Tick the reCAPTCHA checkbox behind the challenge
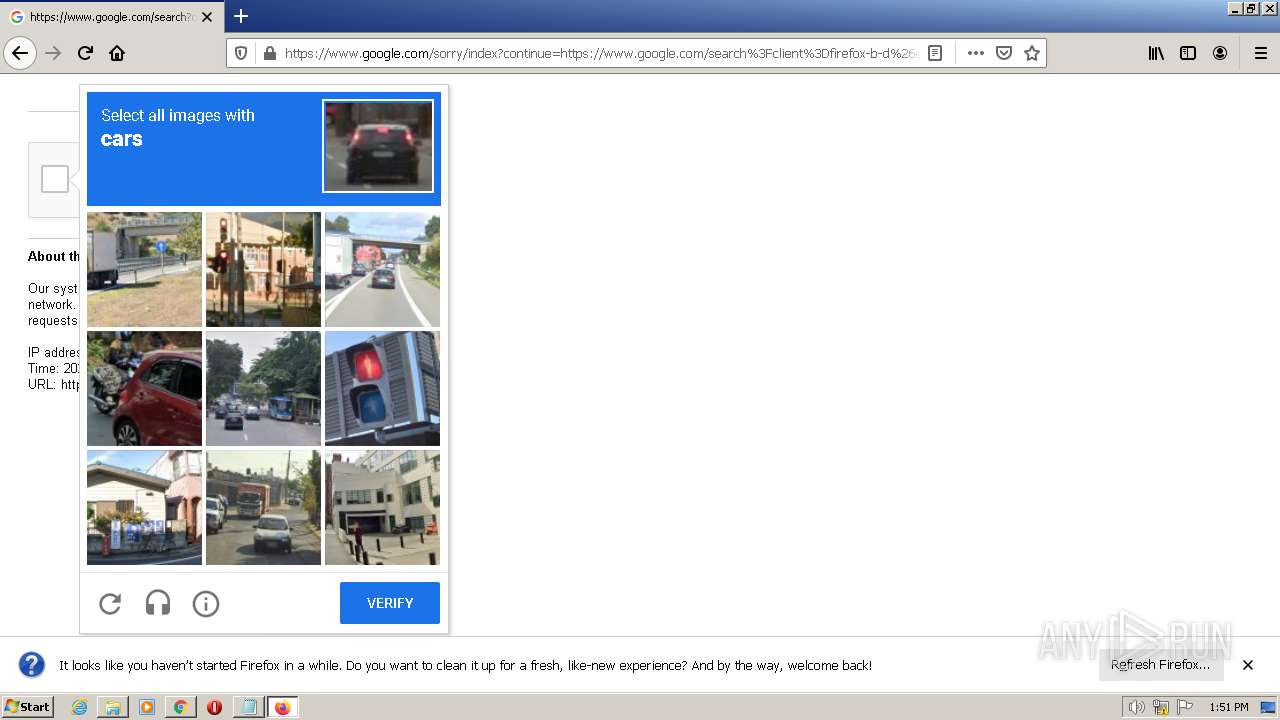Image resolution: width=1280 pixels, height=720 pixels. pos(55,179)
